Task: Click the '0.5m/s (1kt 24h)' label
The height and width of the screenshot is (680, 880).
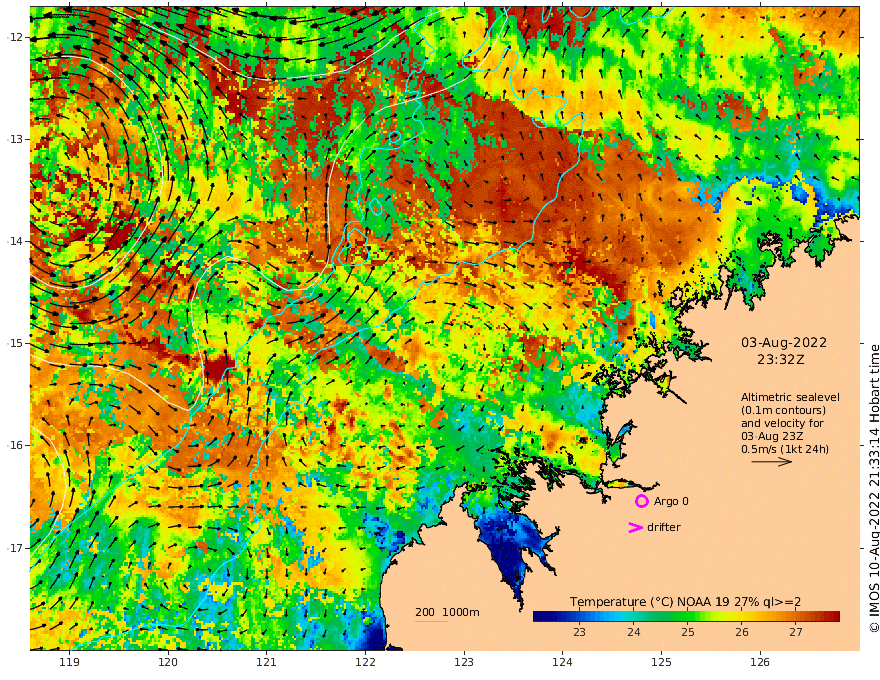Action: [785, 449]
